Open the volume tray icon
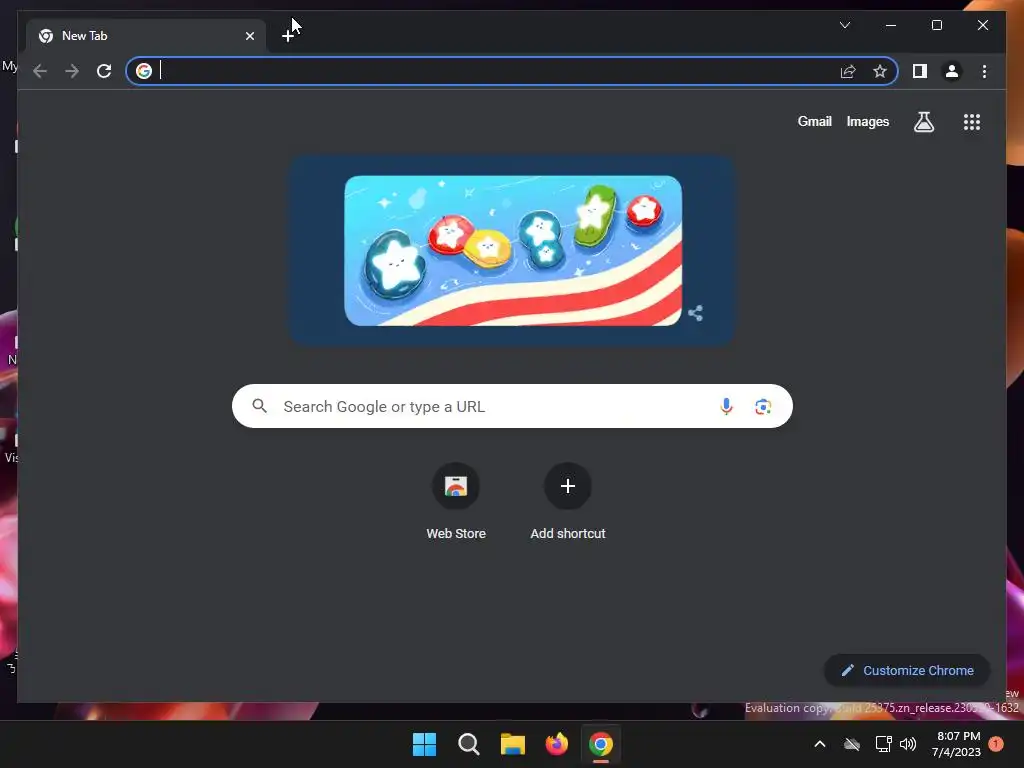1024x768 pixels. pyautogui.click(x=908, y=744)
